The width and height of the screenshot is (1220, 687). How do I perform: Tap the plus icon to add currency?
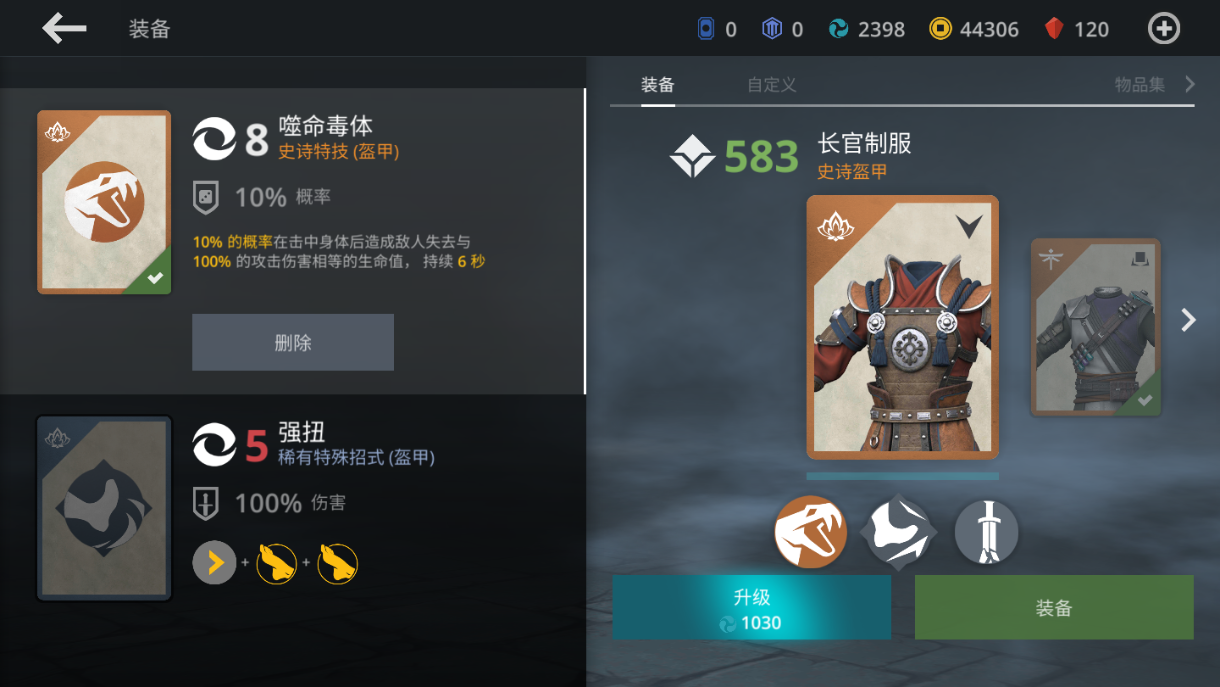pyautogui.click(x=1164, y=29)
